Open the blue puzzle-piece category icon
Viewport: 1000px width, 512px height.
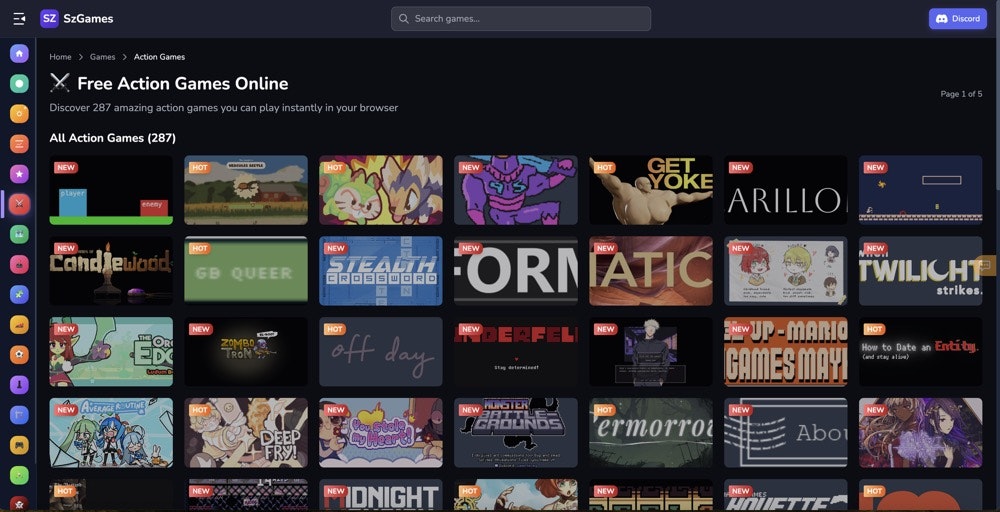click(x=19, y=294)
